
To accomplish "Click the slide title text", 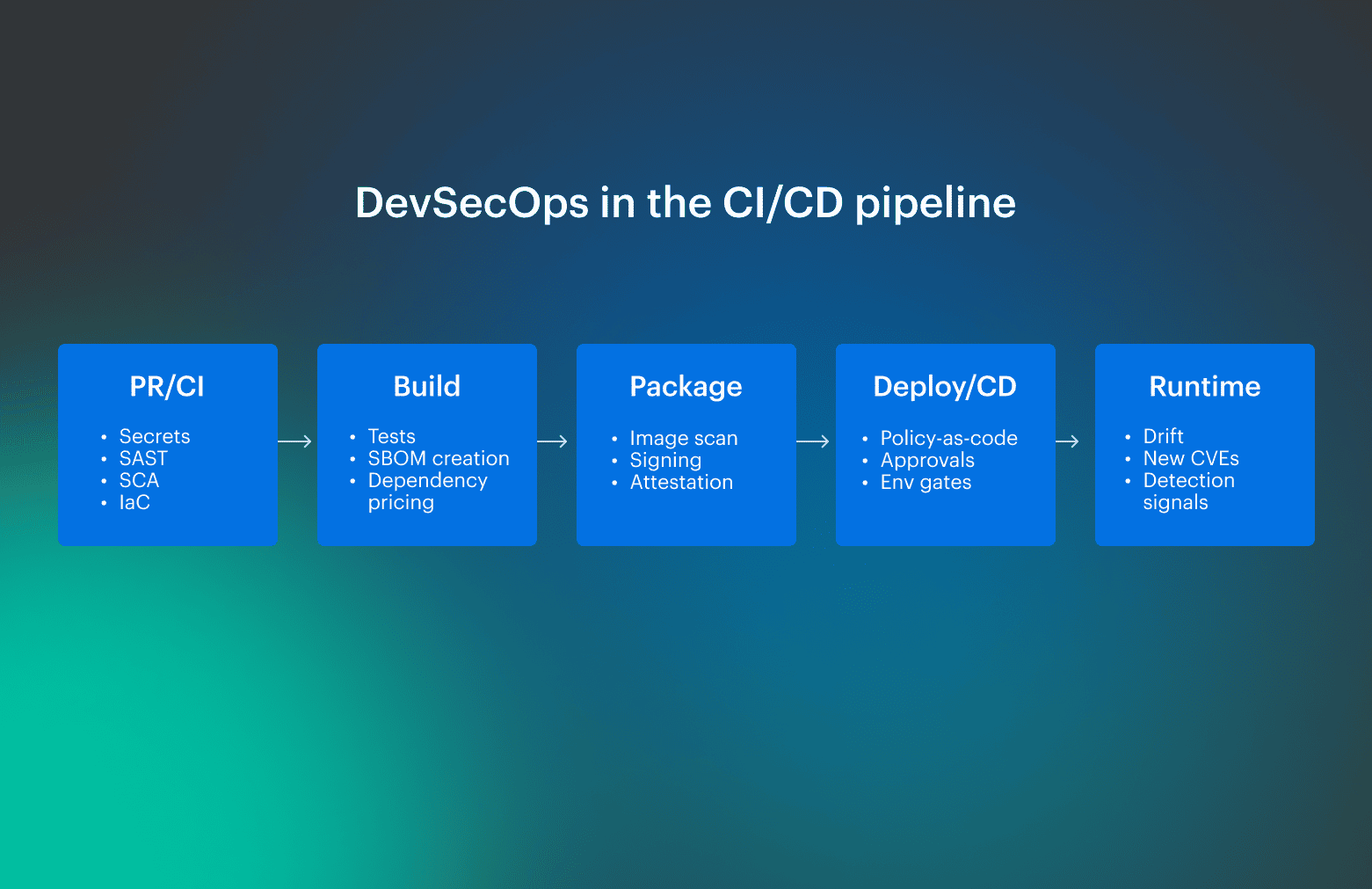I will click(686, 203).
